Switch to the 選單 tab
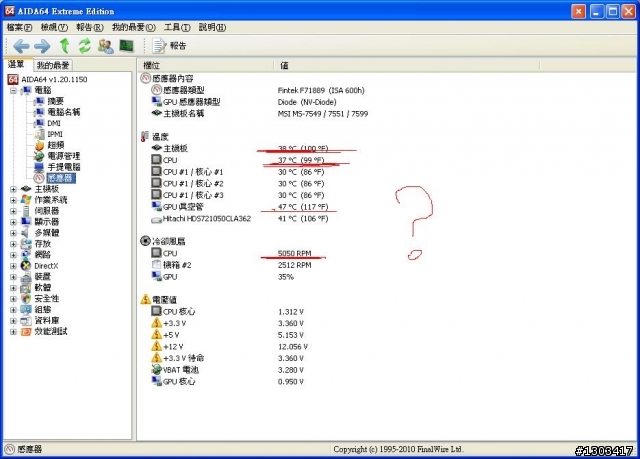 pyautogui.click(x=17, y=64)
